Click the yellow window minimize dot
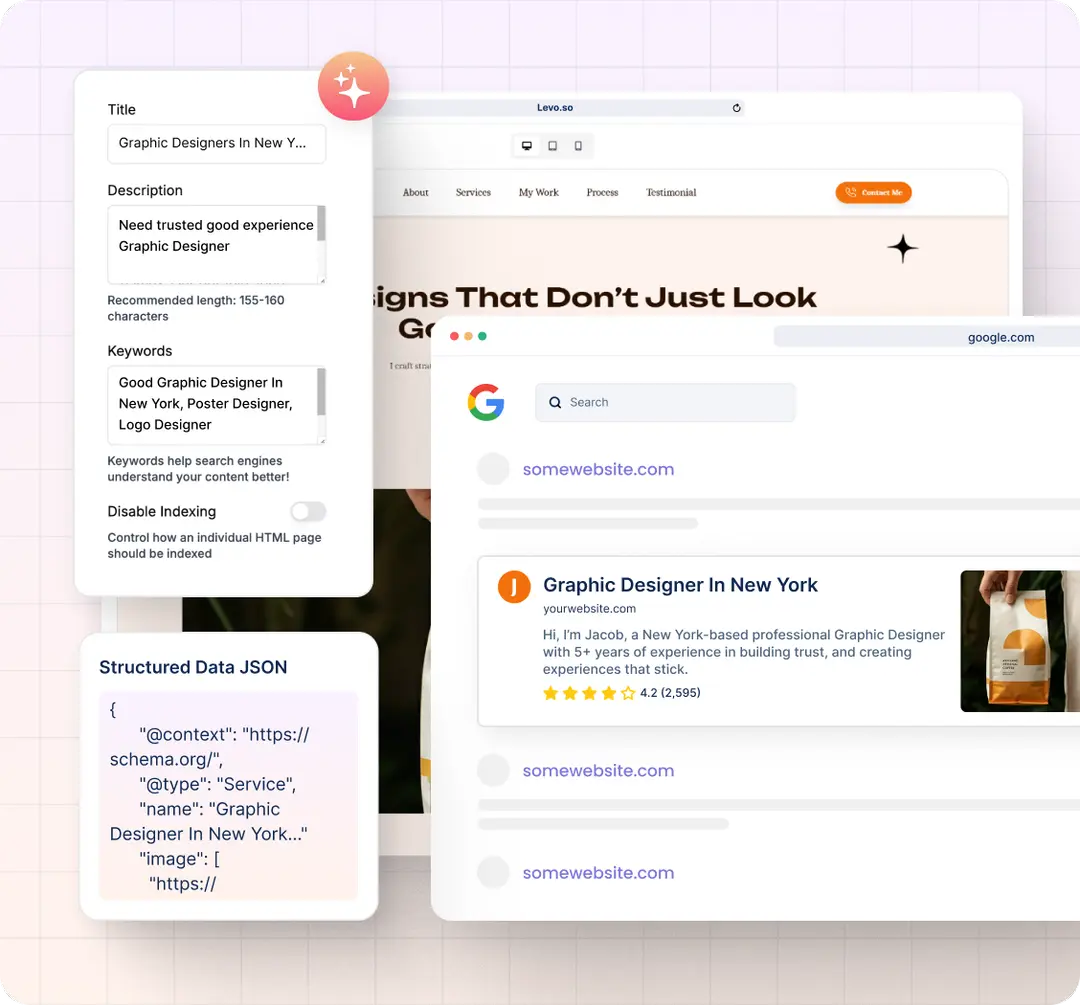The height and width of the screenshot is (1005, 1080). click(468, 336)
